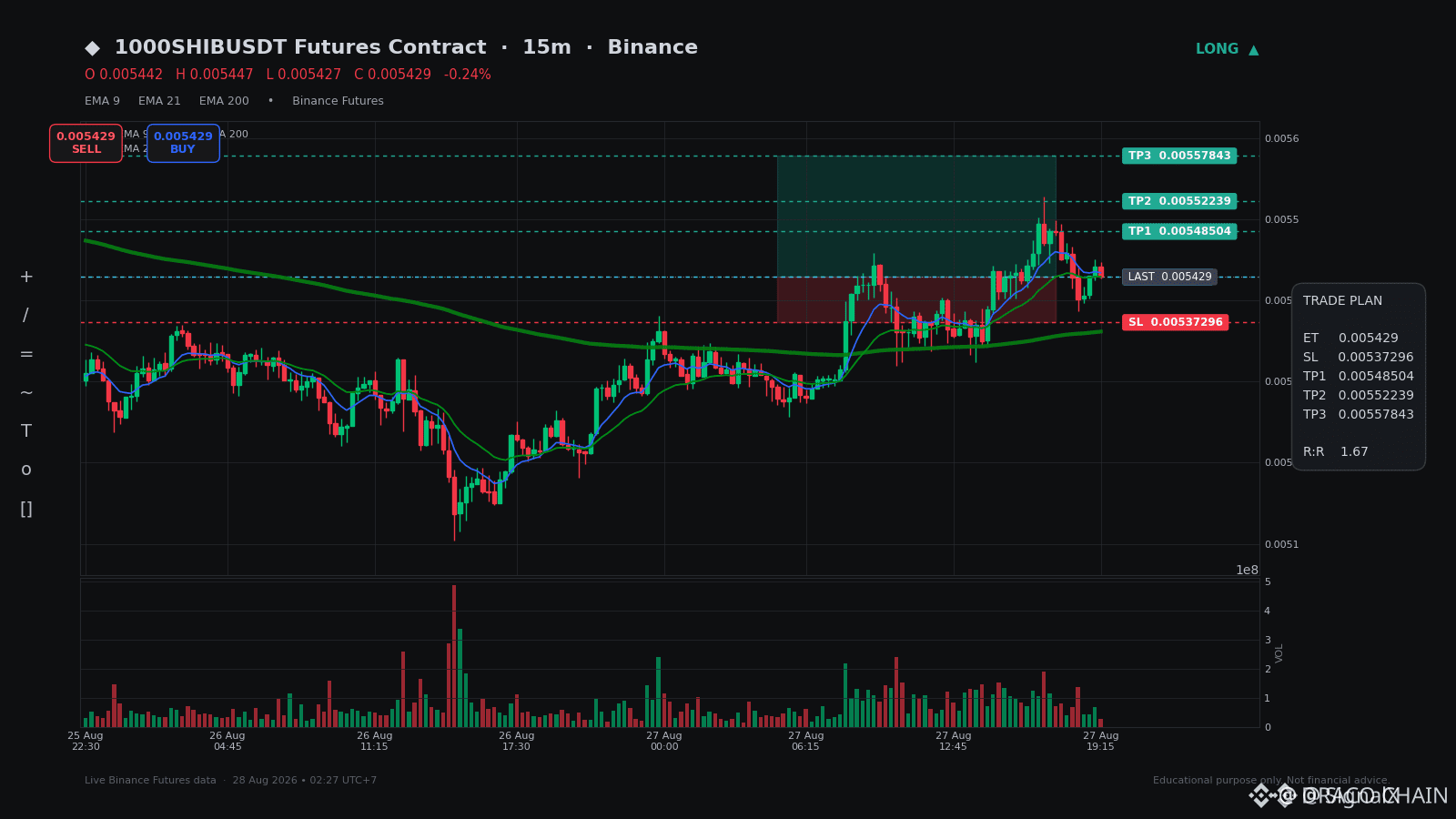The width and height of the screenshot is (1456, 819).
Task: Click the 0.0056 price axis label
Action: click(x=1282, y=138)
